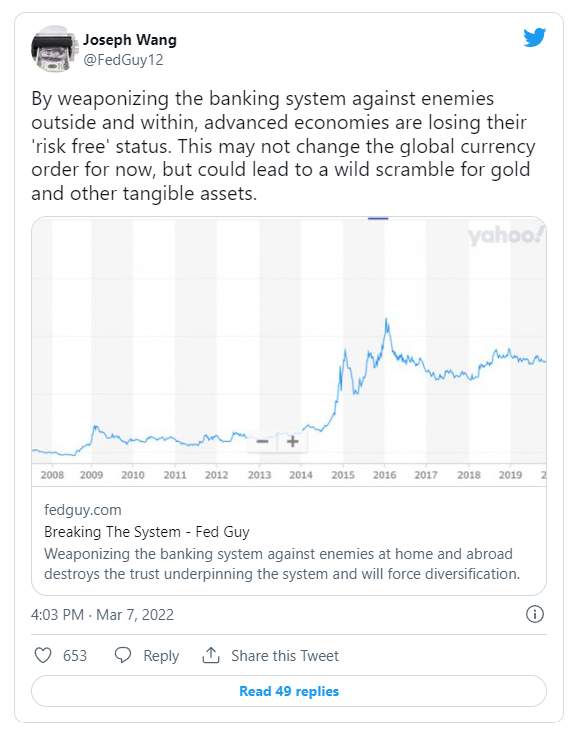Click the Twitter bird logo
The image size is (575, 738).
pyautogui.click(x=535, y=38)
